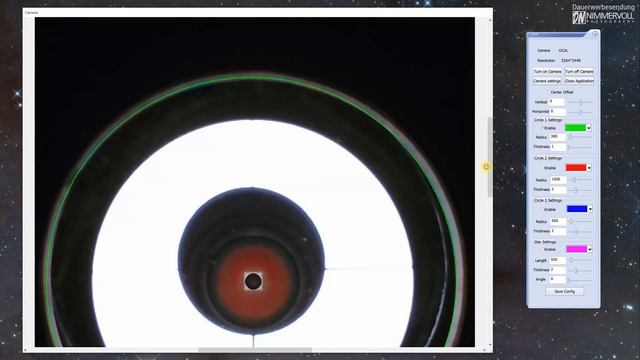Toggle Enable for Circle 3
This screenshot has height=360, width=640.
[x=550, y=210]
